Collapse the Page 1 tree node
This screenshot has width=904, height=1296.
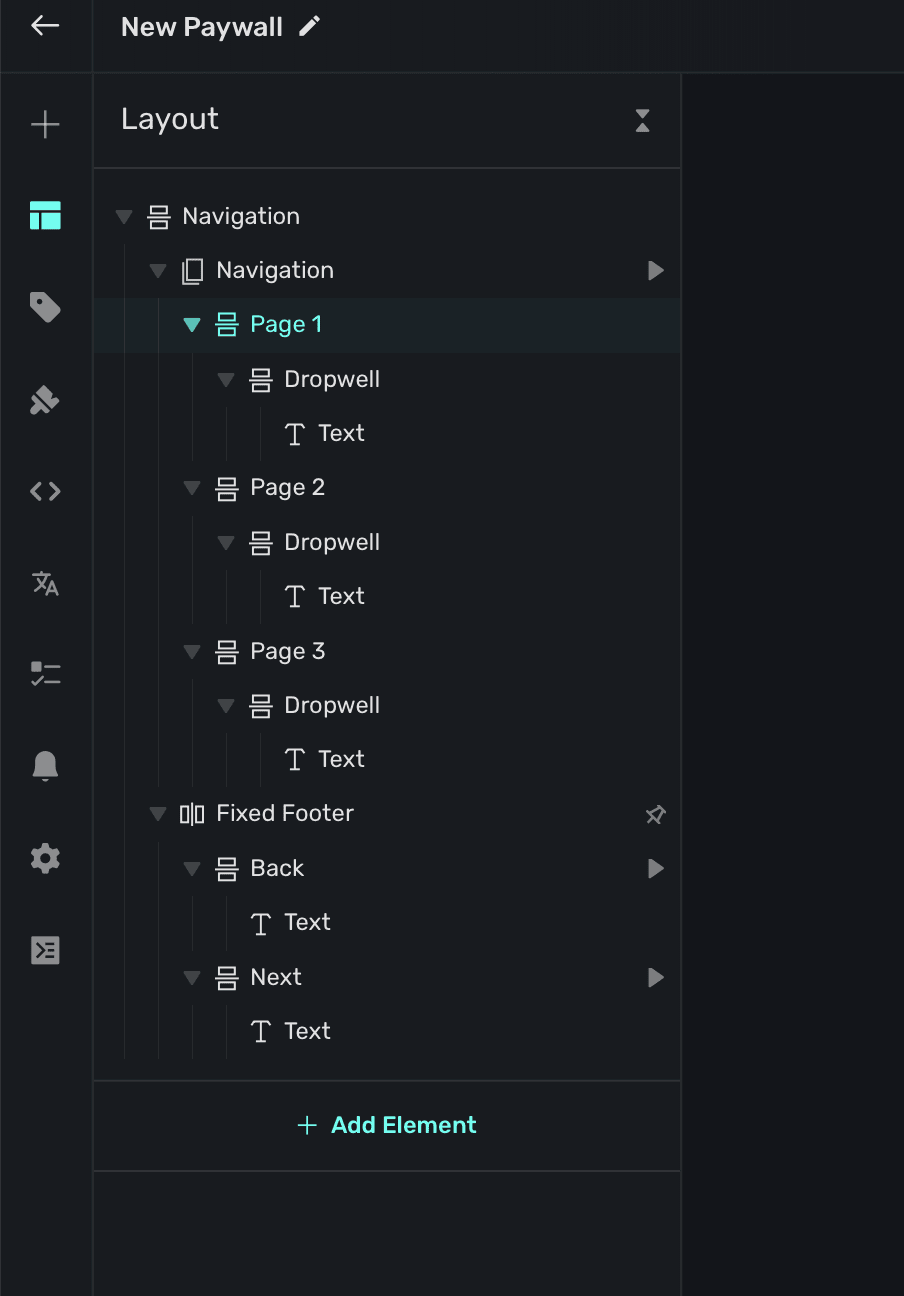pyautogui.click(x=192, y=325)
